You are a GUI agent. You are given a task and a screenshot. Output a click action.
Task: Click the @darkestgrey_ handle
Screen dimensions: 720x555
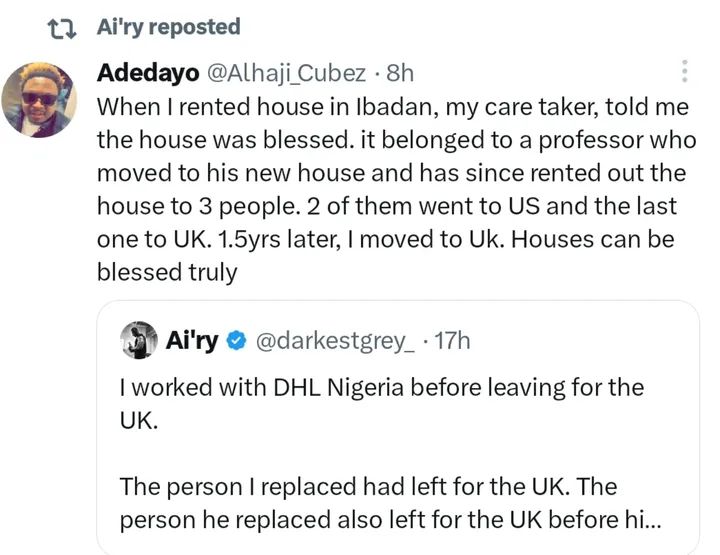[x=336, y=340]
